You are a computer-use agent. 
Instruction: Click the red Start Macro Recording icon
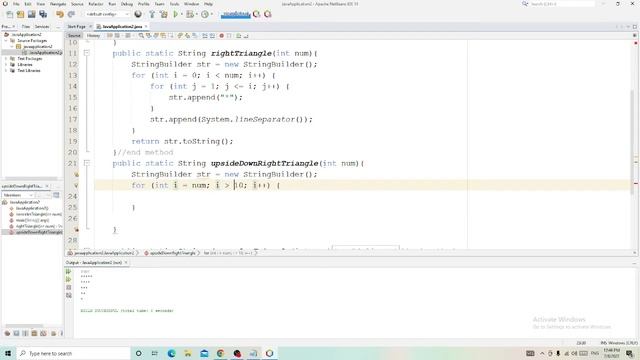(x=222, y=36)
